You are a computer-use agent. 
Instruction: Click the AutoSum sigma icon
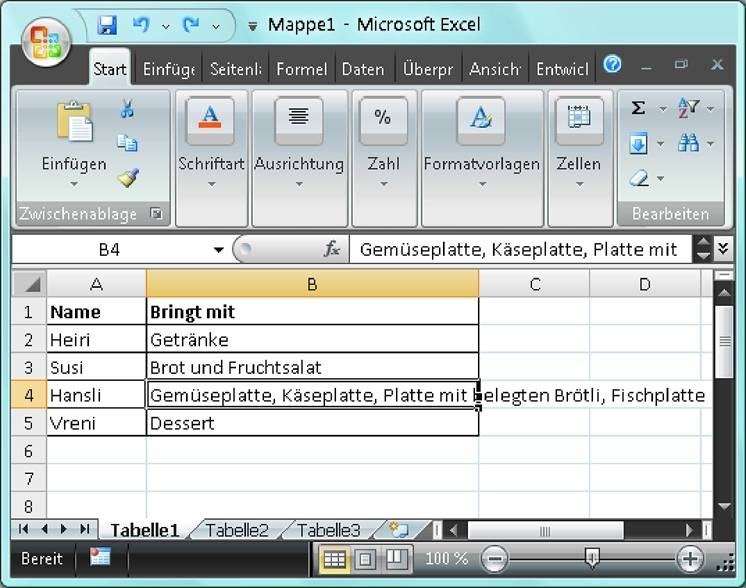pos(638,108)
